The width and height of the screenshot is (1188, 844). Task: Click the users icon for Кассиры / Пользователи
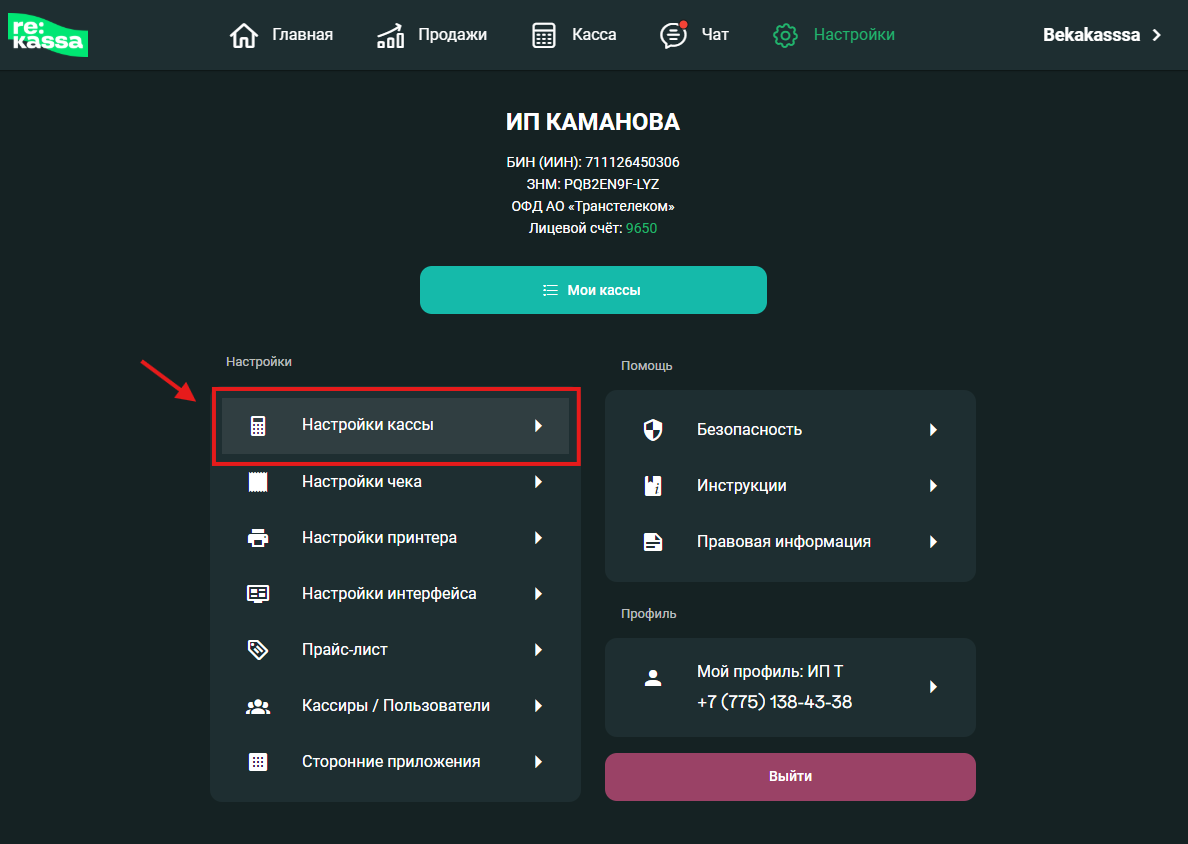(258, 706)
